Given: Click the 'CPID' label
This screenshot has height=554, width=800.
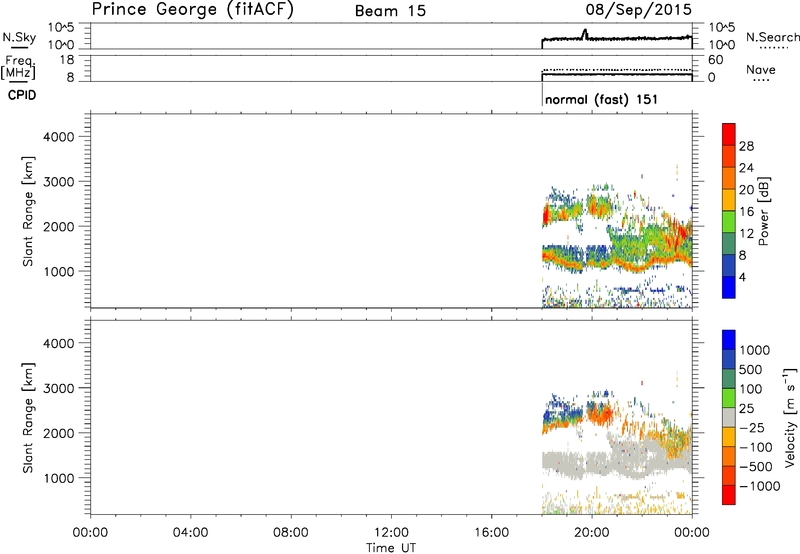Looking at the screenshot, I should pyautogui.click(x=22, y=95).
